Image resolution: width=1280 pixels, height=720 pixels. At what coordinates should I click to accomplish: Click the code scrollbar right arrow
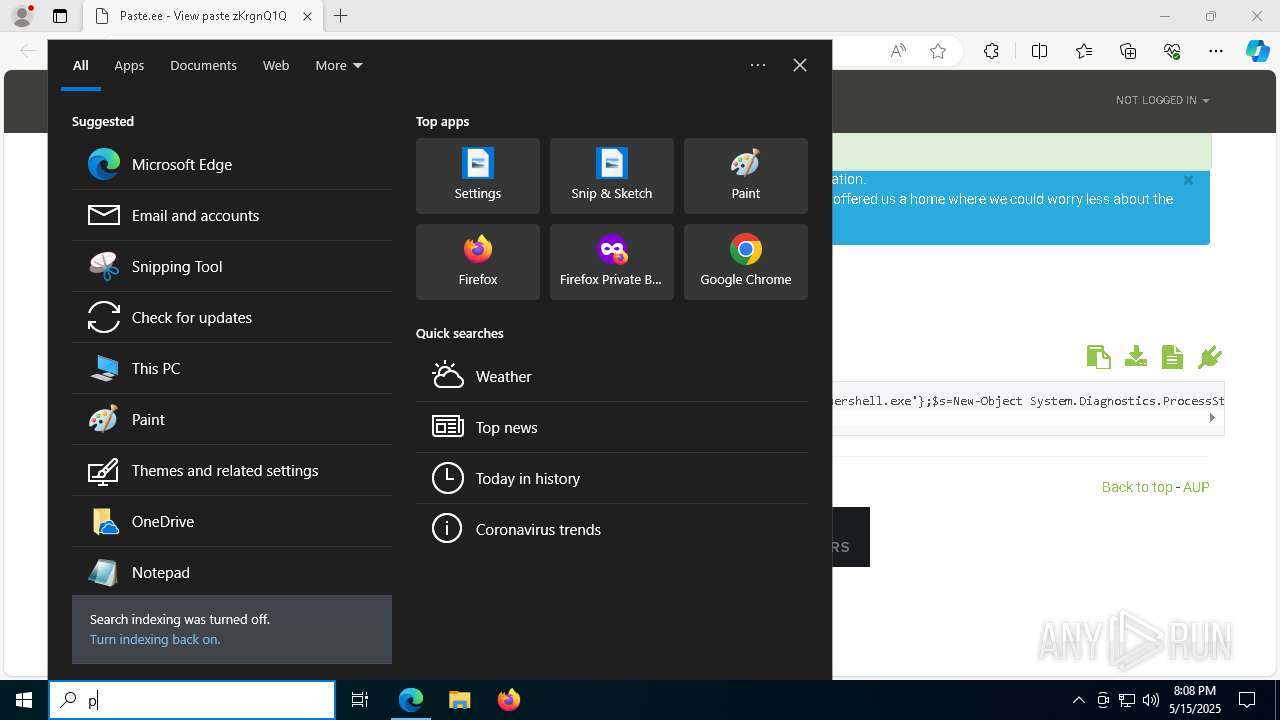(x=1212, y=418)
